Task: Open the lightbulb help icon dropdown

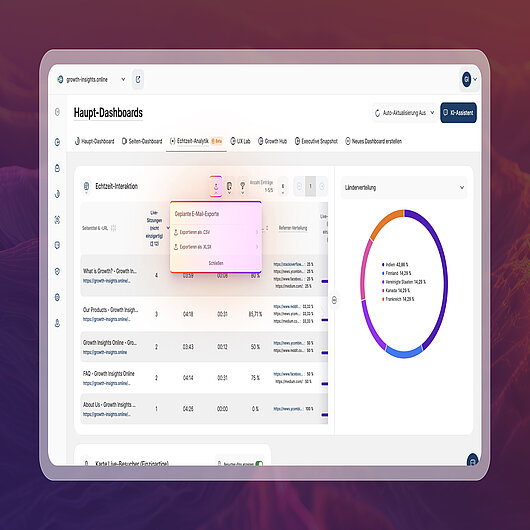Action: (x=242, y=187)
